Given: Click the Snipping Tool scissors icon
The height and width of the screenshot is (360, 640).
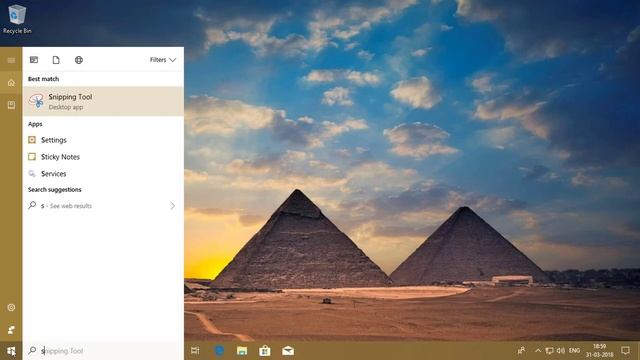Looking at the screenshot, I should coord(36,101).
